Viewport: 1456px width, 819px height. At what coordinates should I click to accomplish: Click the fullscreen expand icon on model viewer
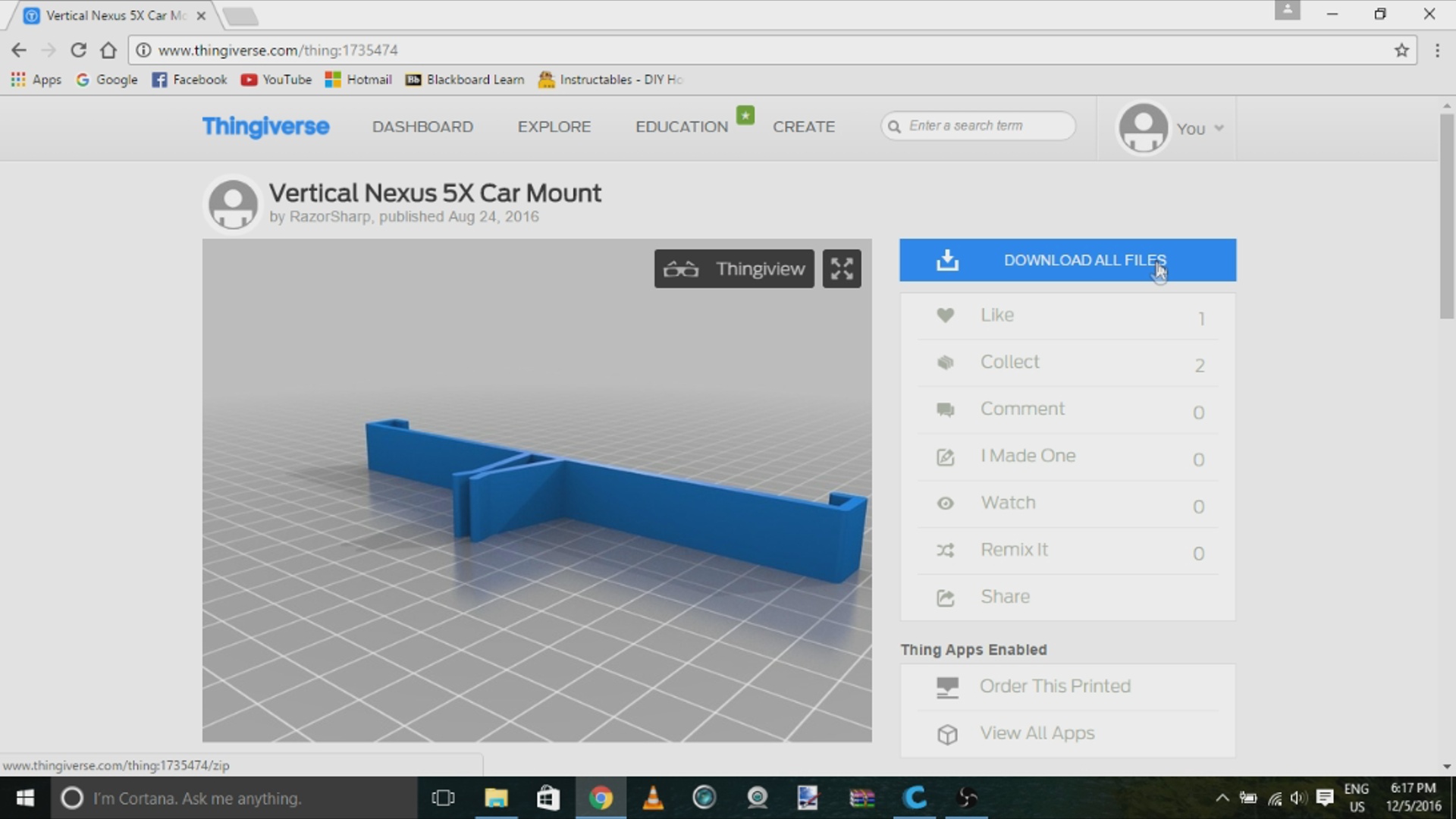(842, 268)
